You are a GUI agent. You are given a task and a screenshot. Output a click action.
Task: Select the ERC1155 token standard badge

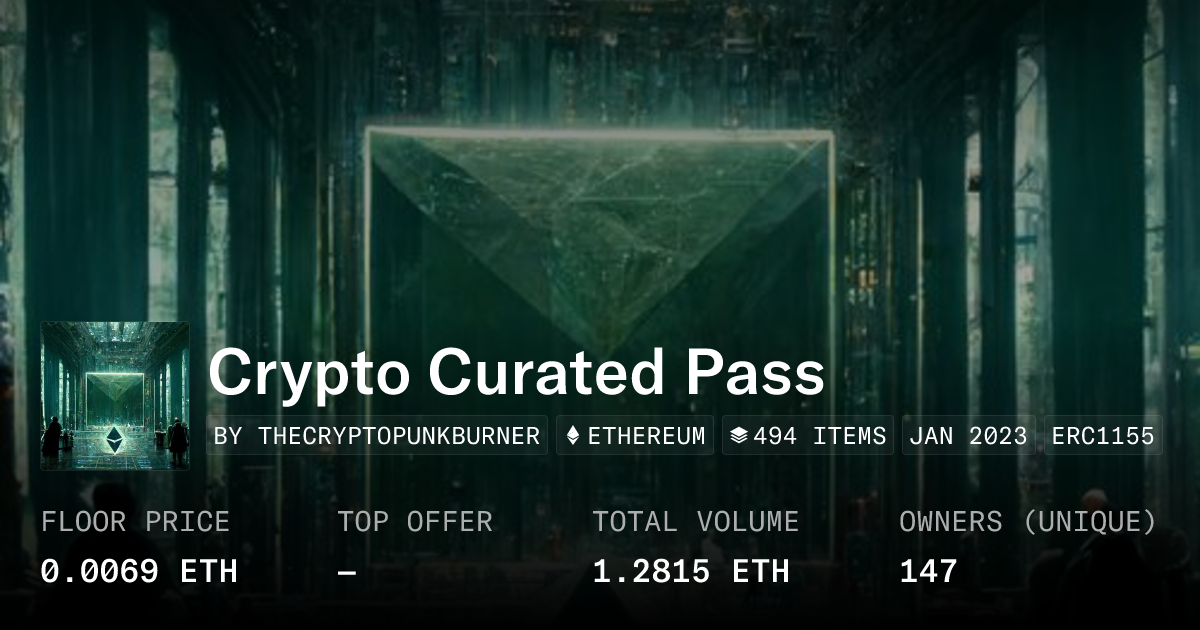(1103, 436)
